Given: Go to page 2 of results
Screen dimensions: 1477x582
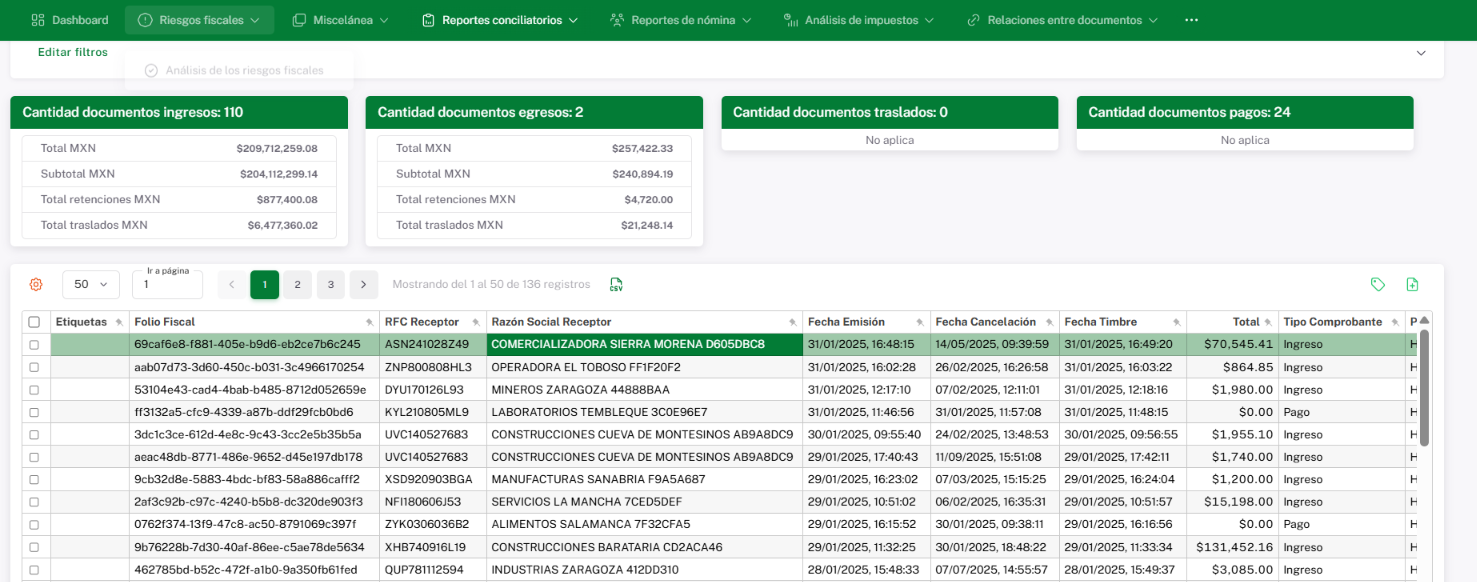Looking at the screenshot, I should pyautogui.click(x=297, y=285).
